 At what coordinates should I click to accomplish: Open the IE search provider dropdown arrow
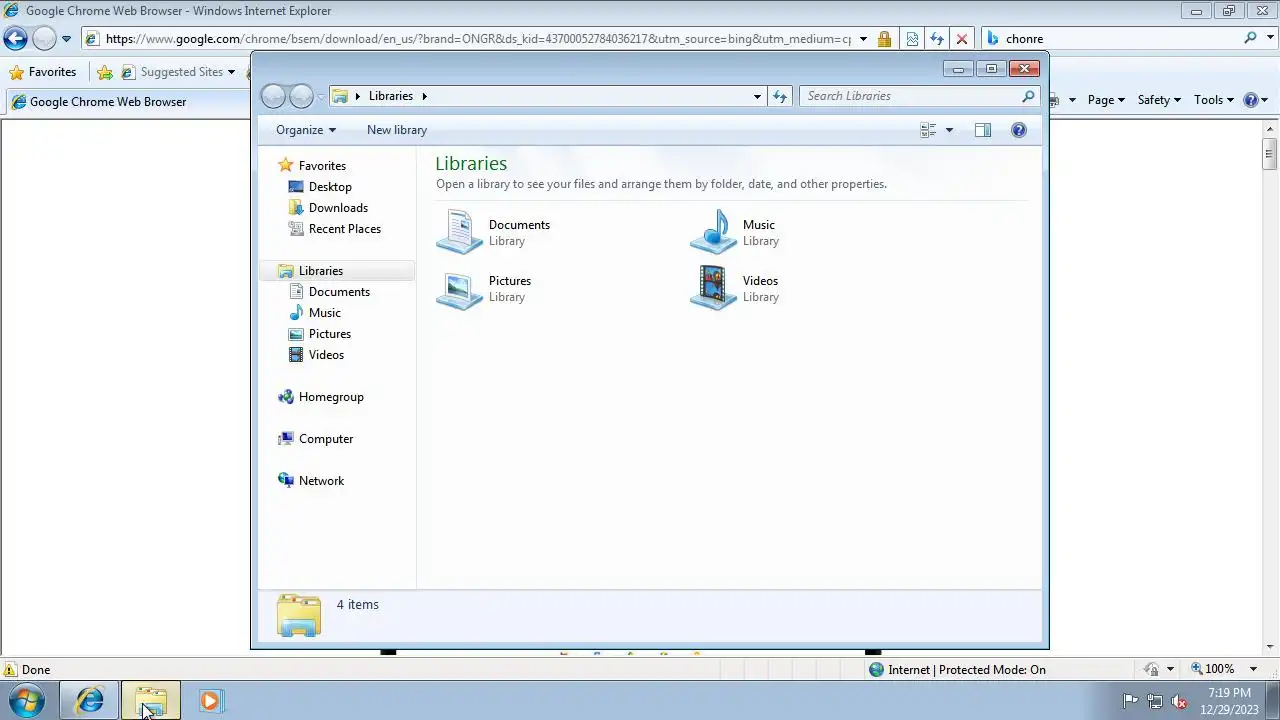coord(1270,39)
